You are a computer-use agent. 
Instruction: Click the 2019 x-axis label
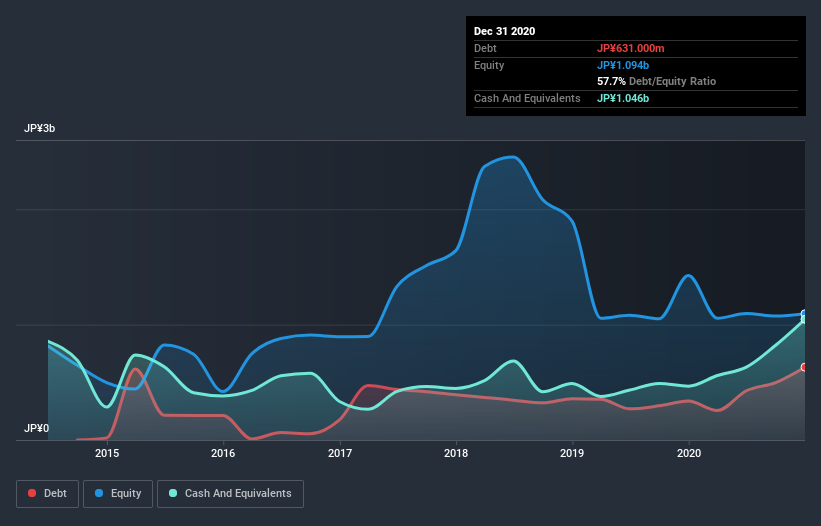point(572,453)
